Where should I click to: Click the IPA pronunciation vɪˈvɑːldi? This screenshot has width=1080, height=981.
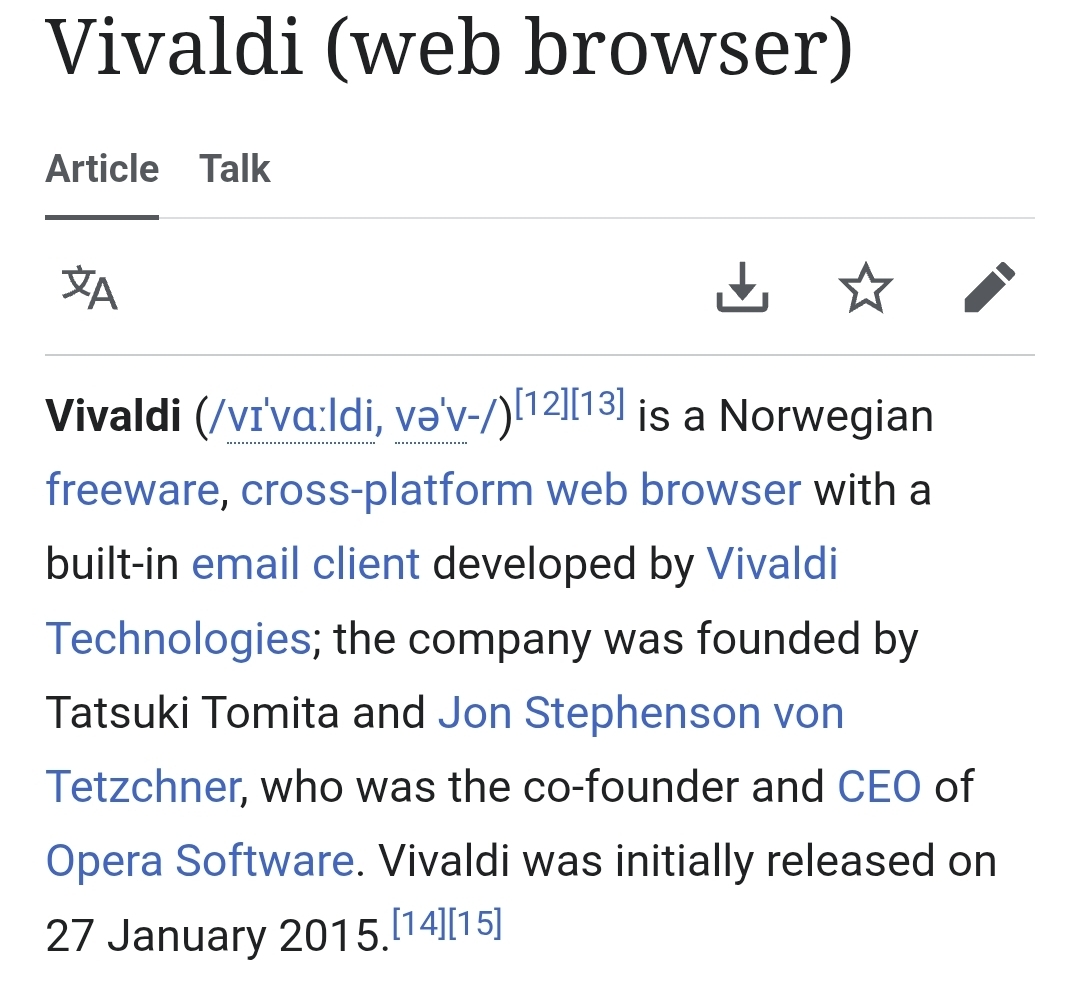(x=300, y=417)
